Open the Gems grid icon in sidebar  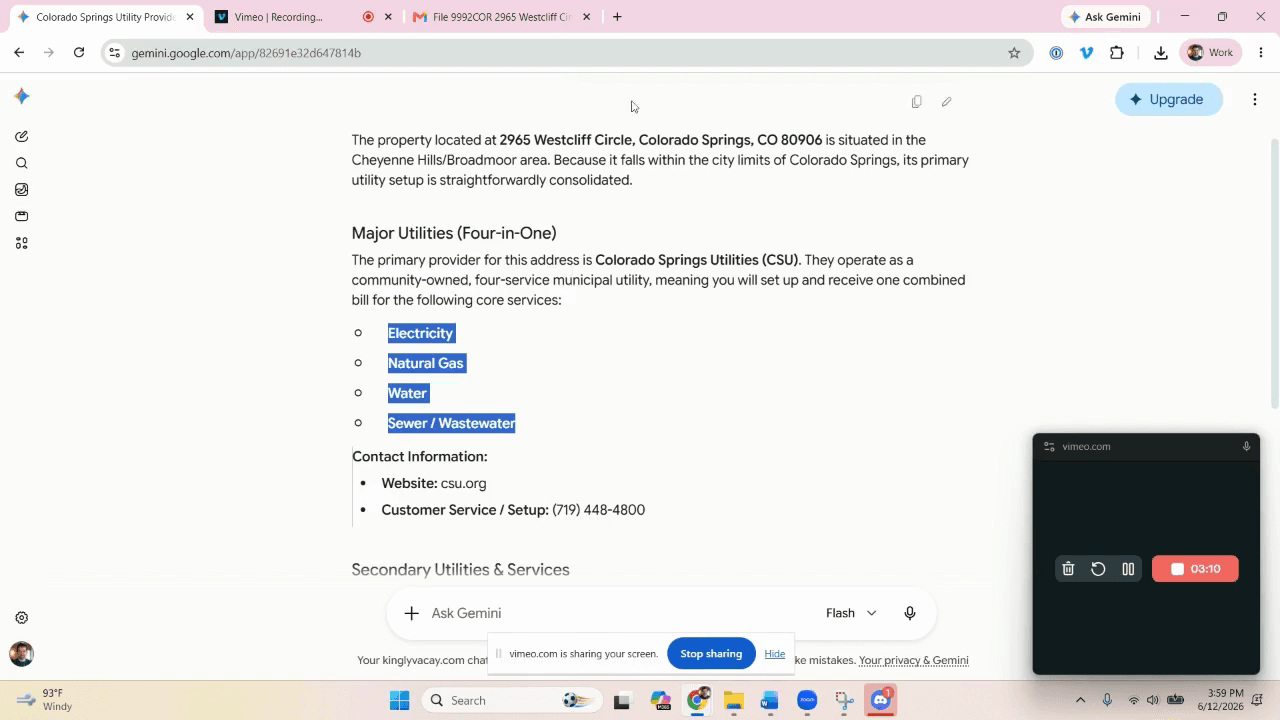point(22,243)
